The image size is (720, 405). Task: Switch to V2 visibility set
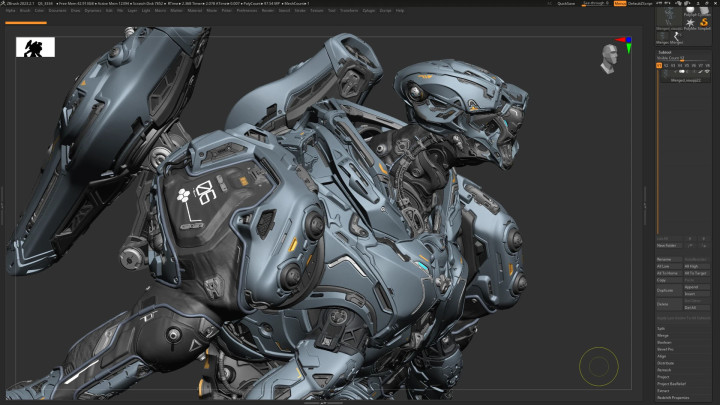(x=667, y=65)
